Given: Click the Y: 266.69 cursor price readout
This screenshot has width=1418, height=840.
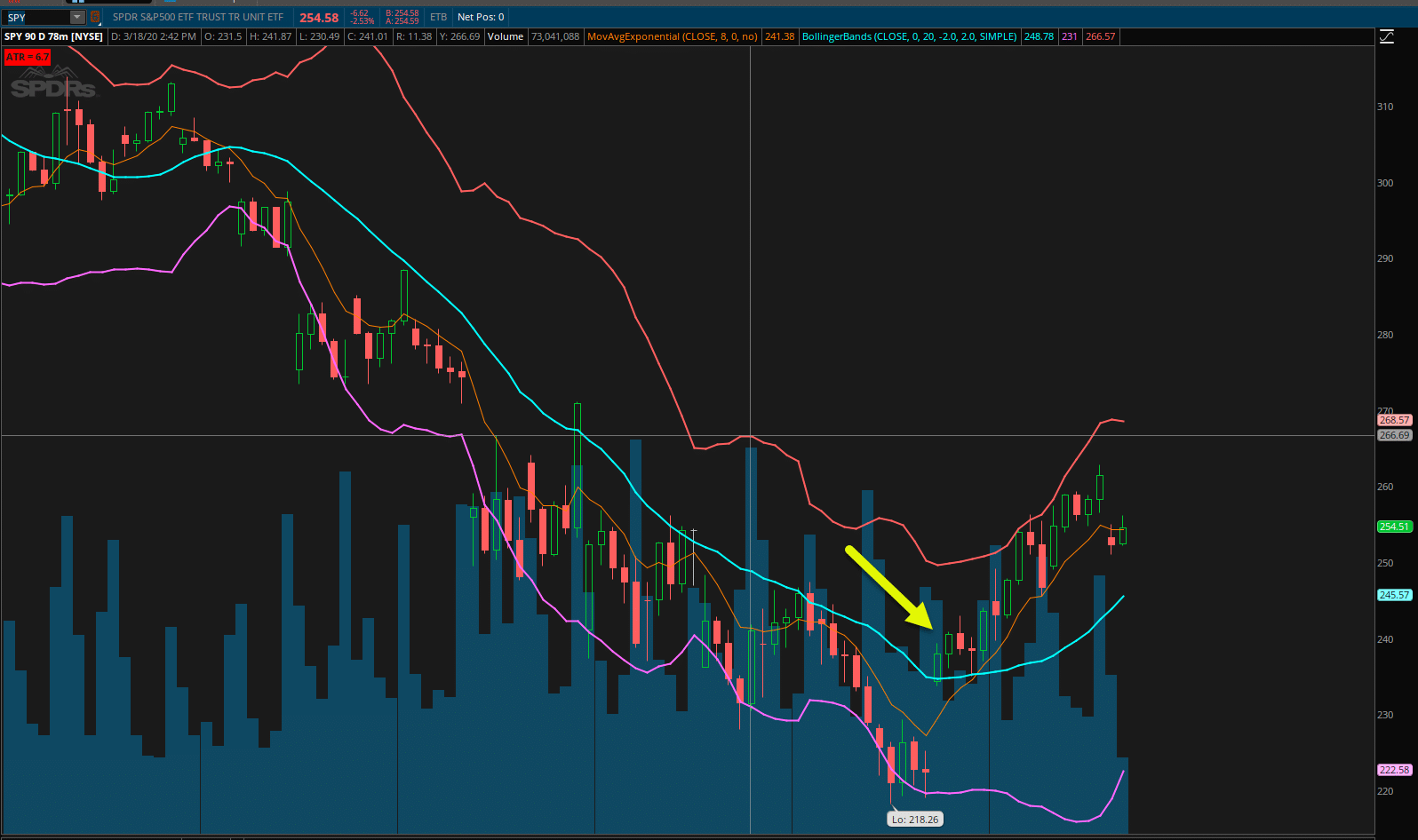Looking at the screenshot, I should coord(459,36).
